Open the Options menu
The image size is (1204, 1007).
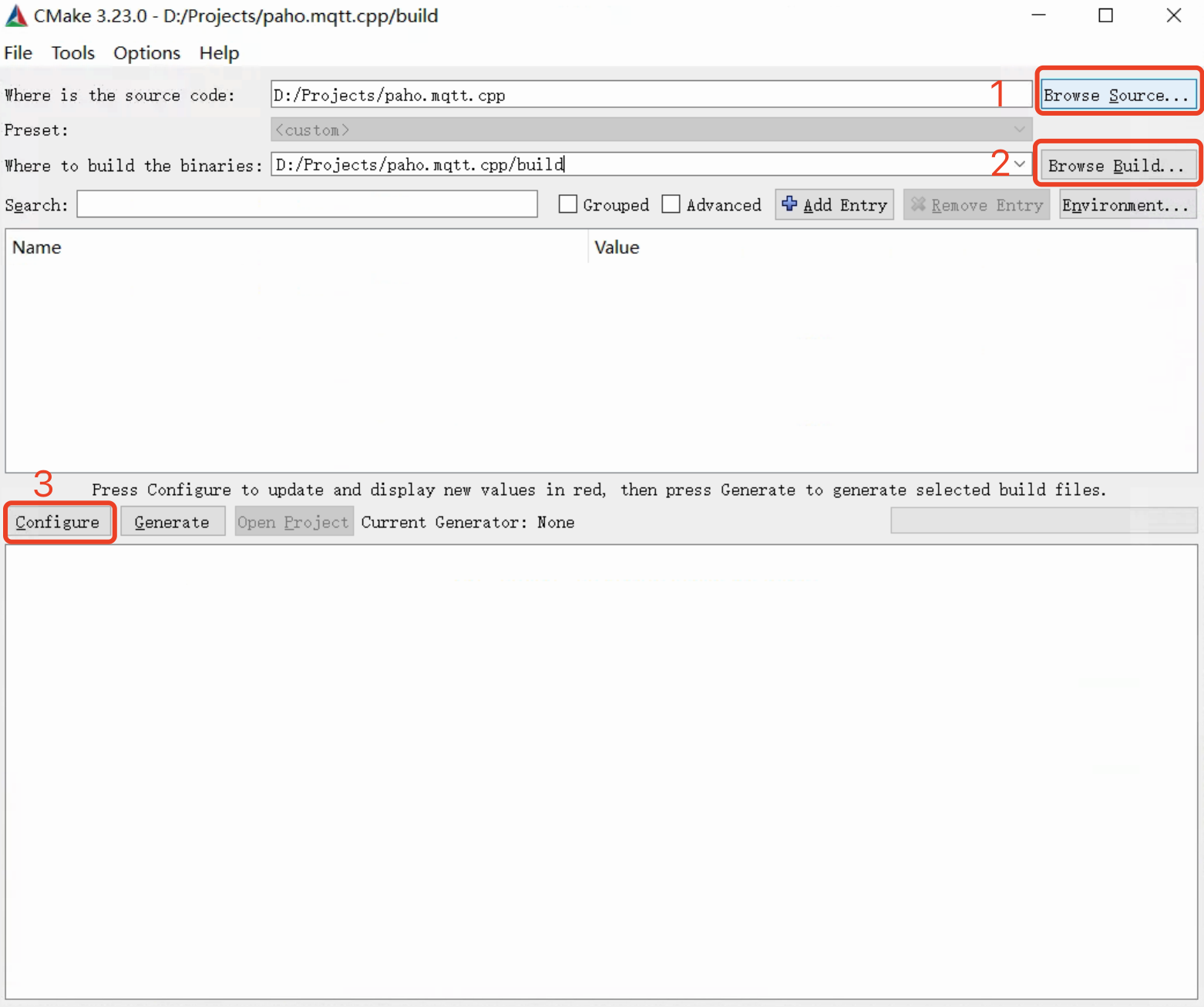tap(146, 53)
